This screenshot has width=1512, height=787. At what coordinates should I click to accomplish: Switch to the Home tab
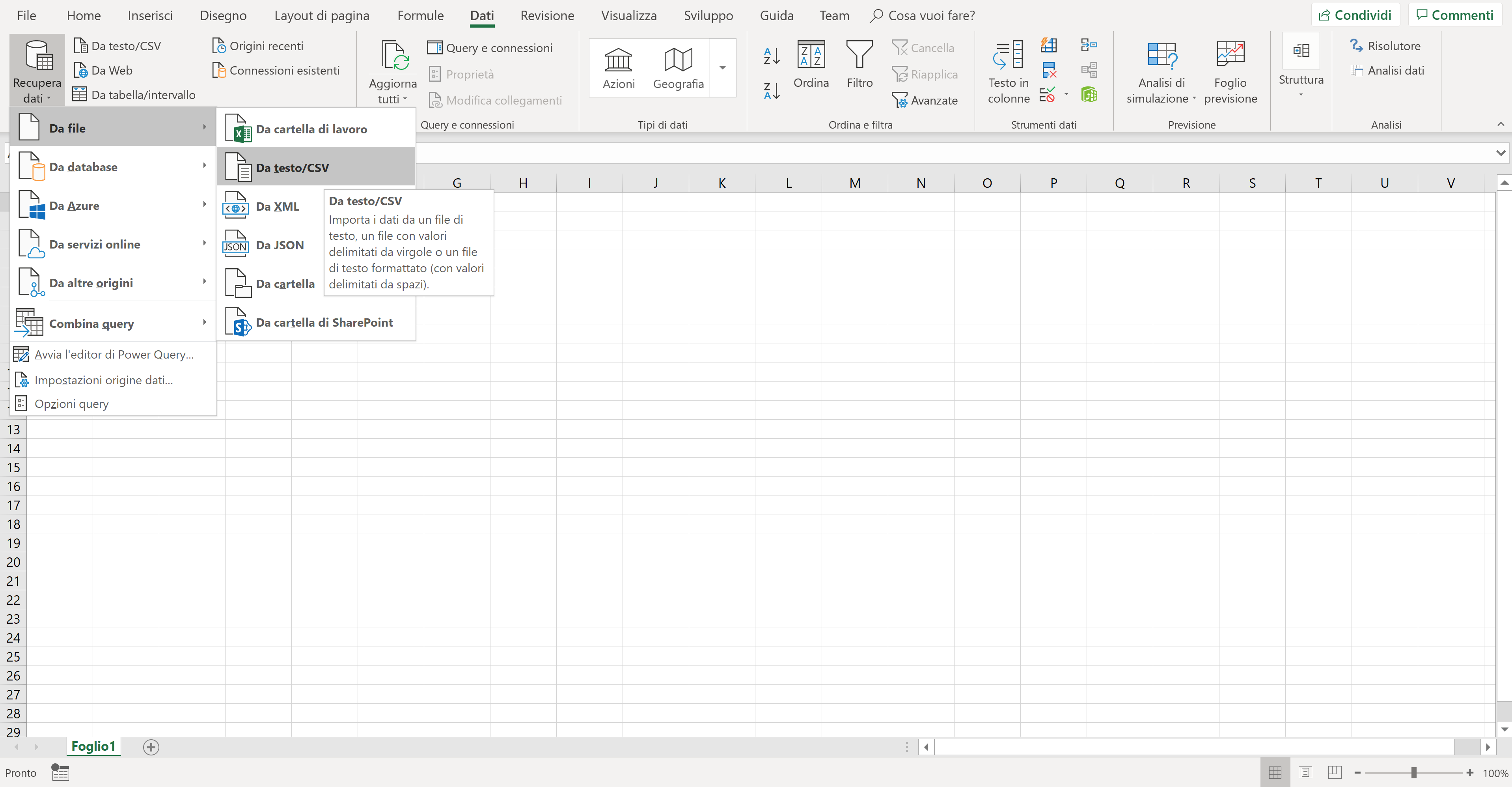[83, 15]
